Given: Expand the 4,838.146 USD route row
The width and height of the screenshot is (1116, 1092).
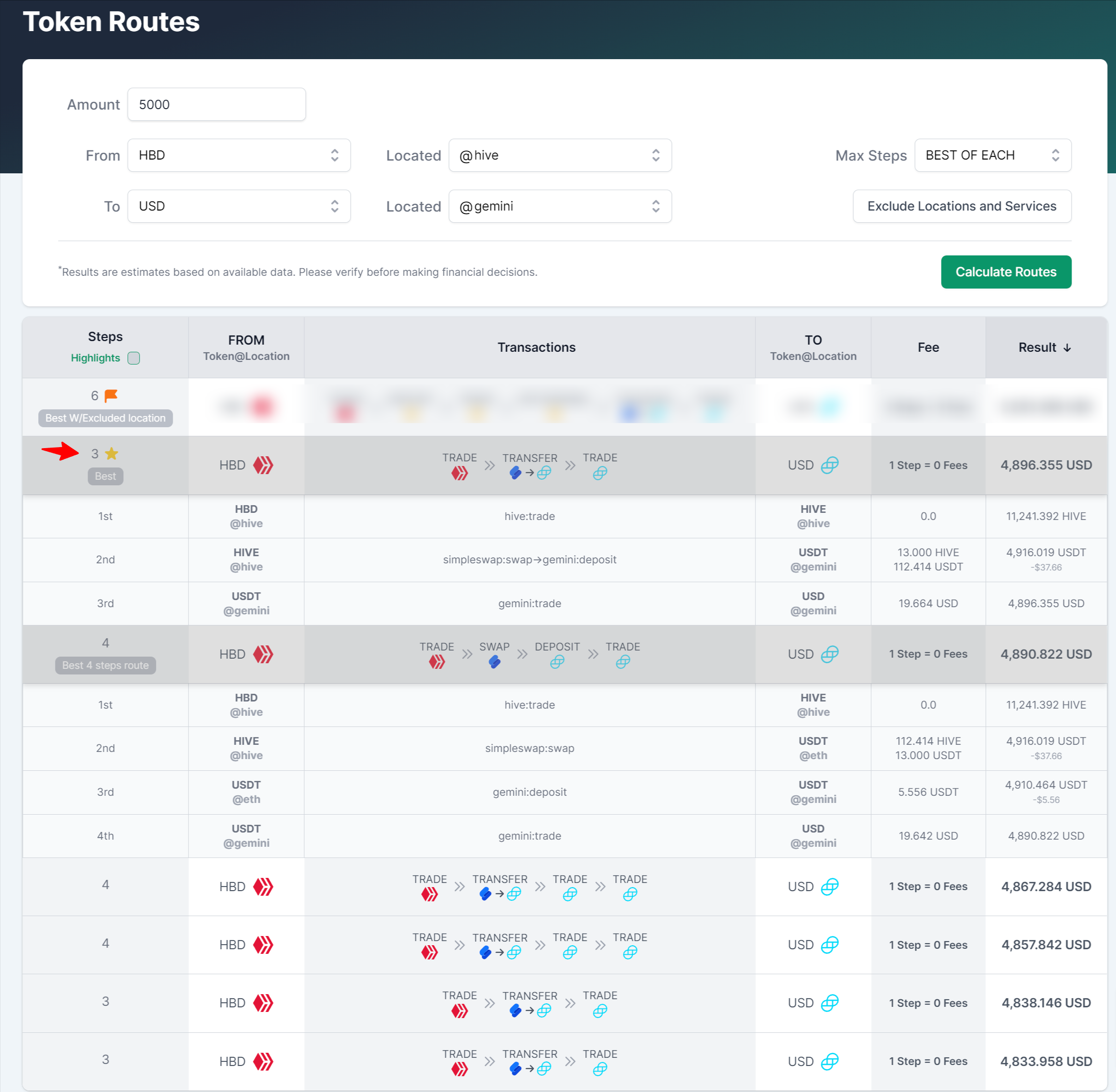Looking at the screenshot, I should pyautogui.click(x=564, y=1003).
